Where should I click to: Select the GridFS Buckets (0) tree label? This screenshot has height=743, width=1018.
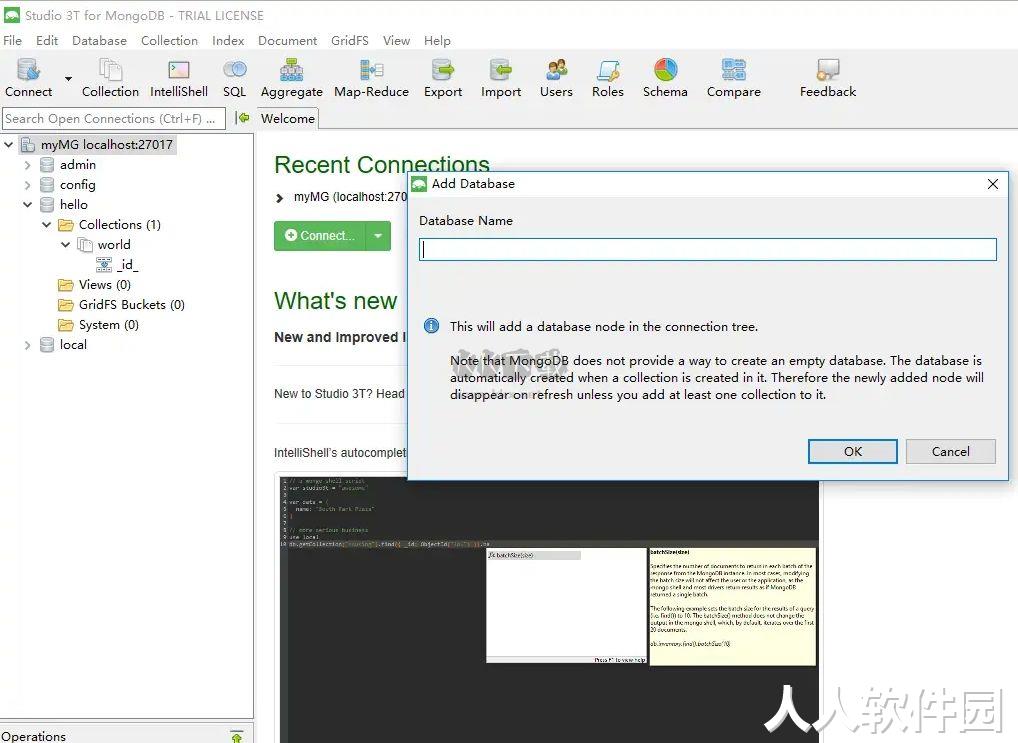point(132,305)
